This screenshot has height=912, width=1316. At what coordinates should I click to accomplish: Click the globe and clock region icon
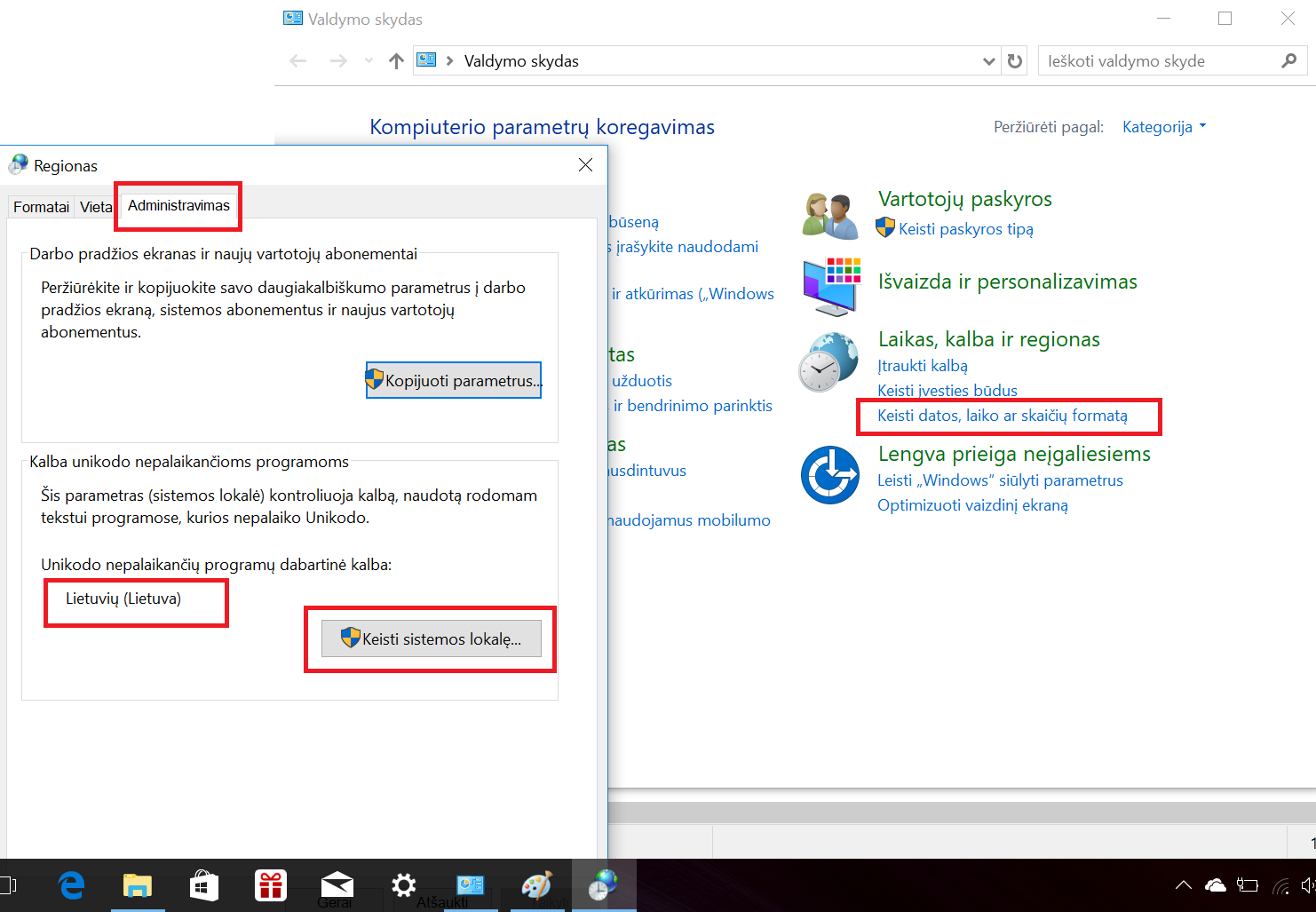pyautogui.click(x=828, y=362)
